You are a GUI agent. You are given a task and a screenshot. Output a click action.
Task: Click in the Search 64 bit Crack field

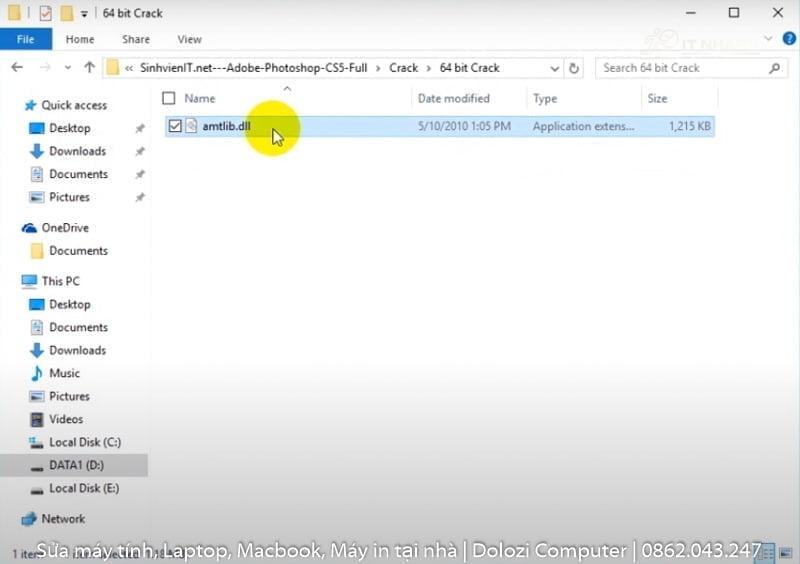(680, 68)
